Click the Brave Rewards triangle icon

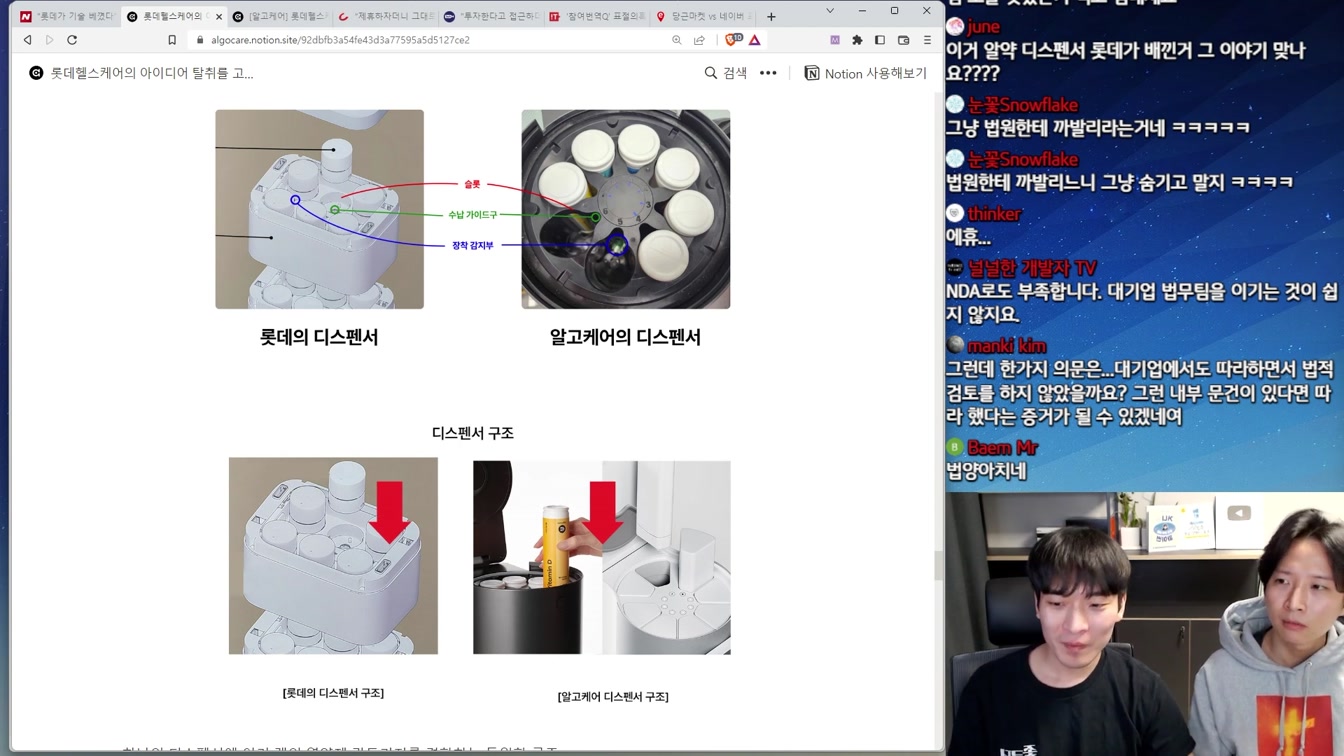755,40
